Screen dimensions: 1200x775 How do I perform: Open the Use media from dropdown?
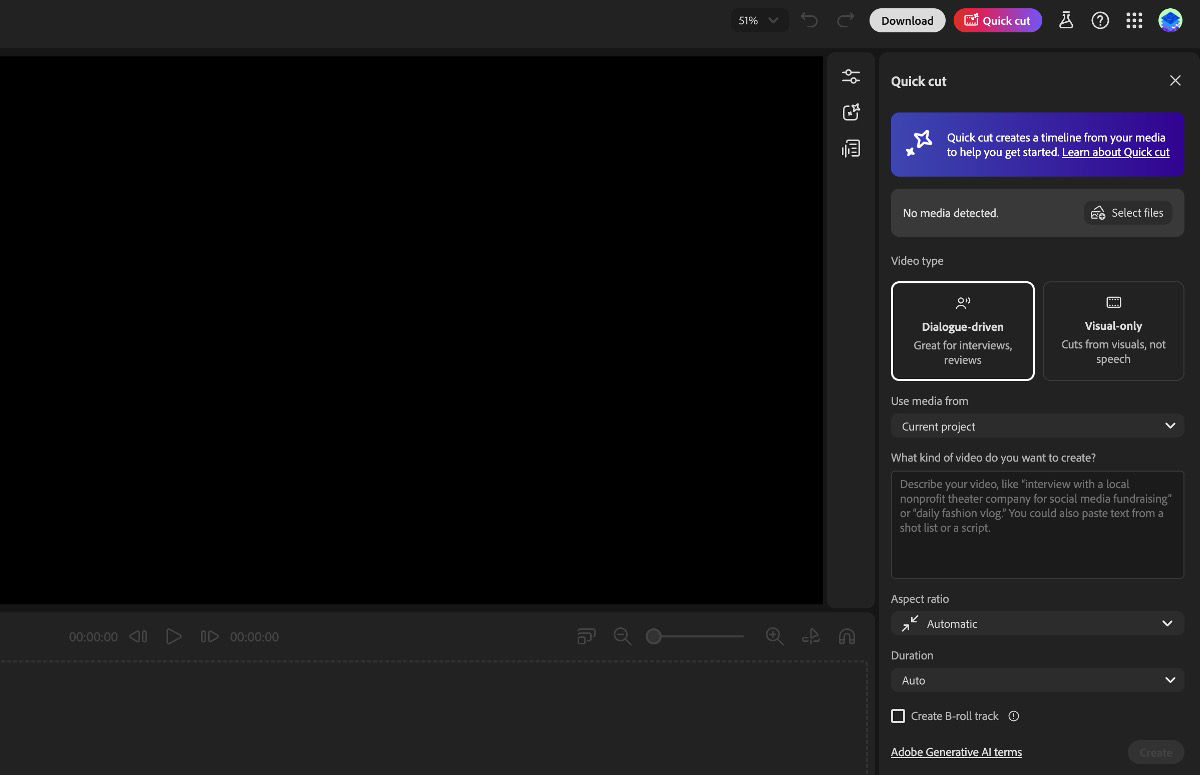[x=1037, y=425]
